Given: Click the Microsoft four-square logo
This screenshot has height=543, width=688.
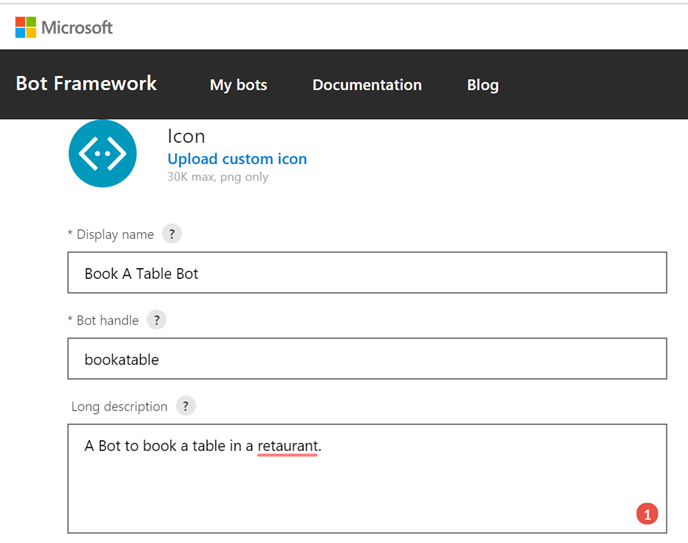Looking at the screenshot, I should click(x=25, y=27).
